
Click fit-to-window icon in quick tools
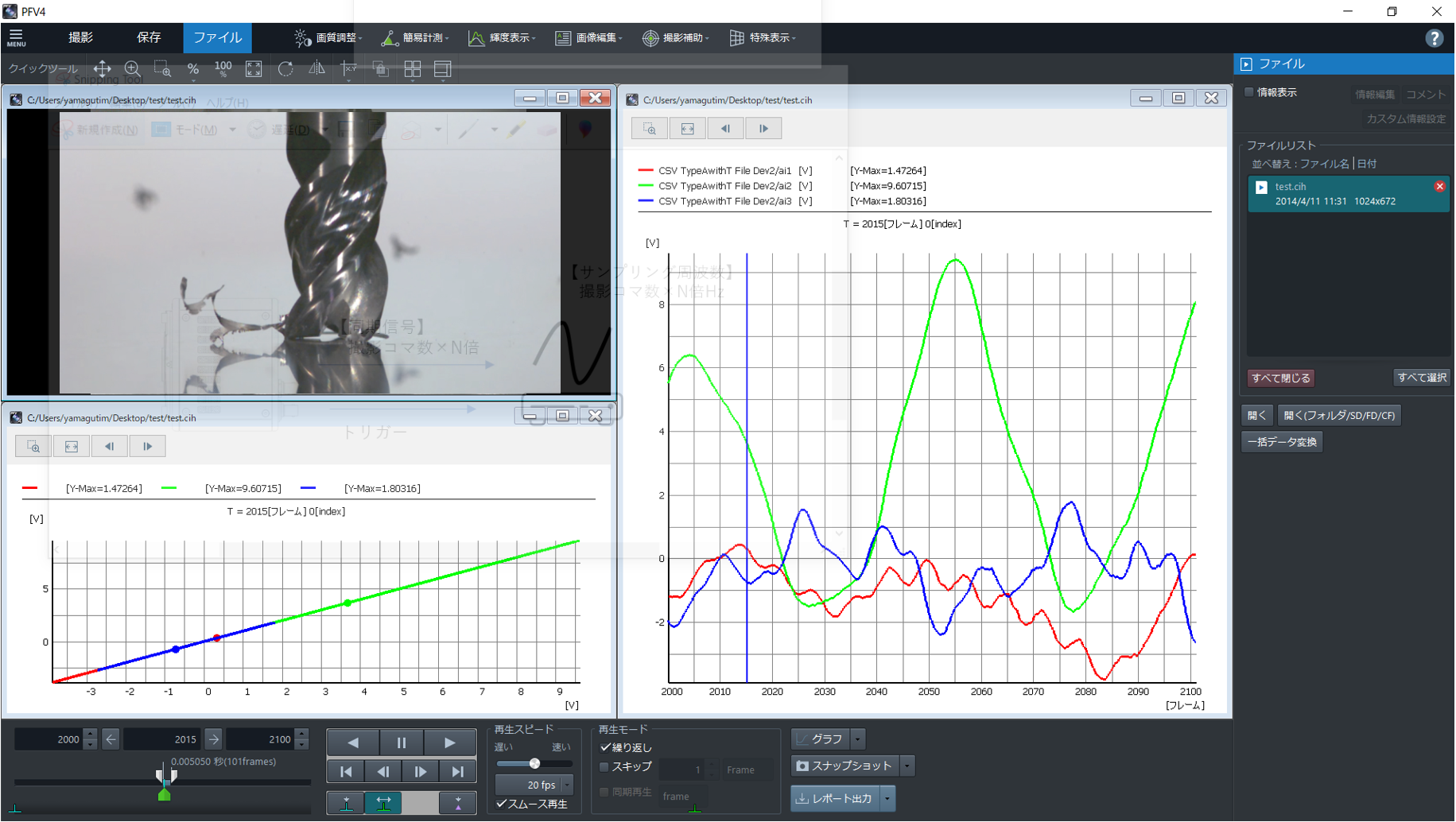point(254,69)
